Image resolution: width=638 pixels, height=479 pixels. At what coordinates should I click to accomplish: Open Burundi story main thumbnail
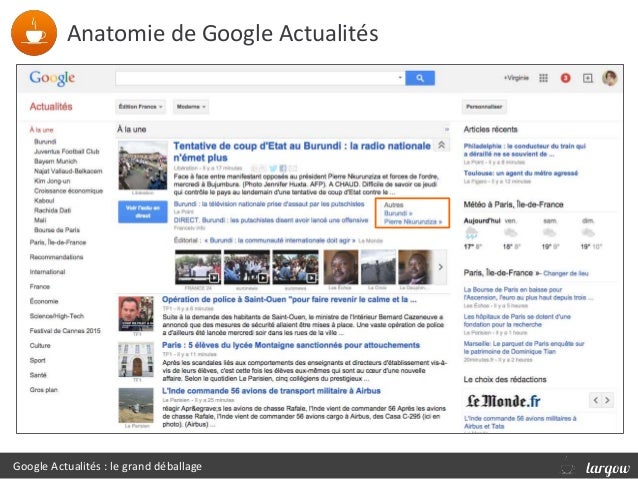pyautogui.click(x=143, y=165)
